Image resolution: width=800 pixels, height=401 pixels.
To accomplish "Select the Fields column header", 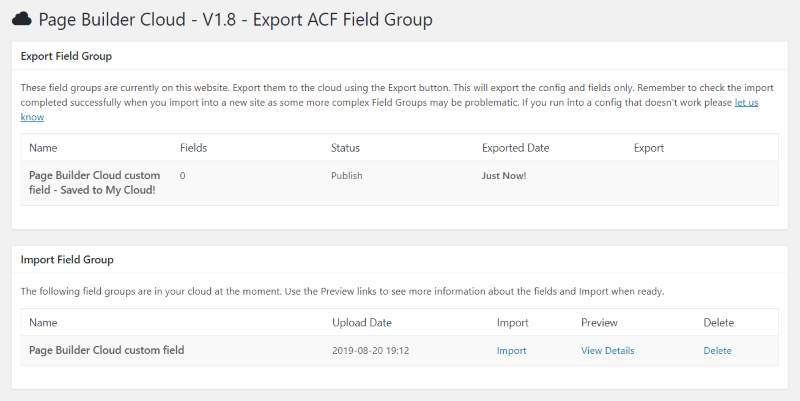I will click(x=193, y=148).
